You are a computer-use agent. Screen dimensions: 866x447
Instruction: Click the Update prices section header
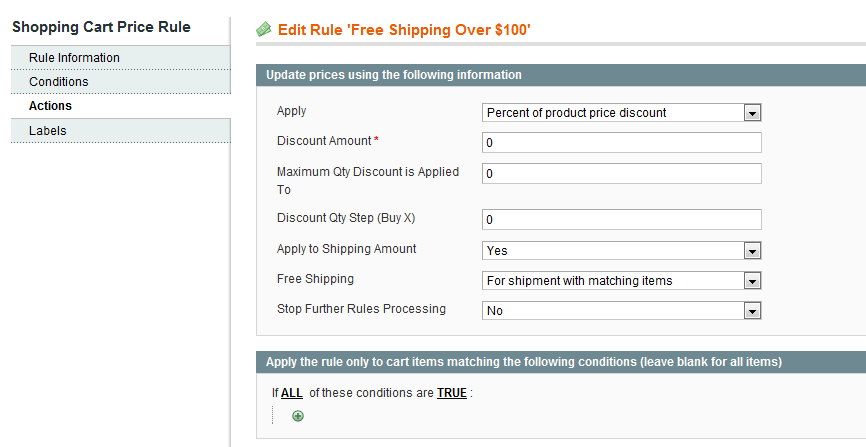pyautogui.click(x=561, y=75)
